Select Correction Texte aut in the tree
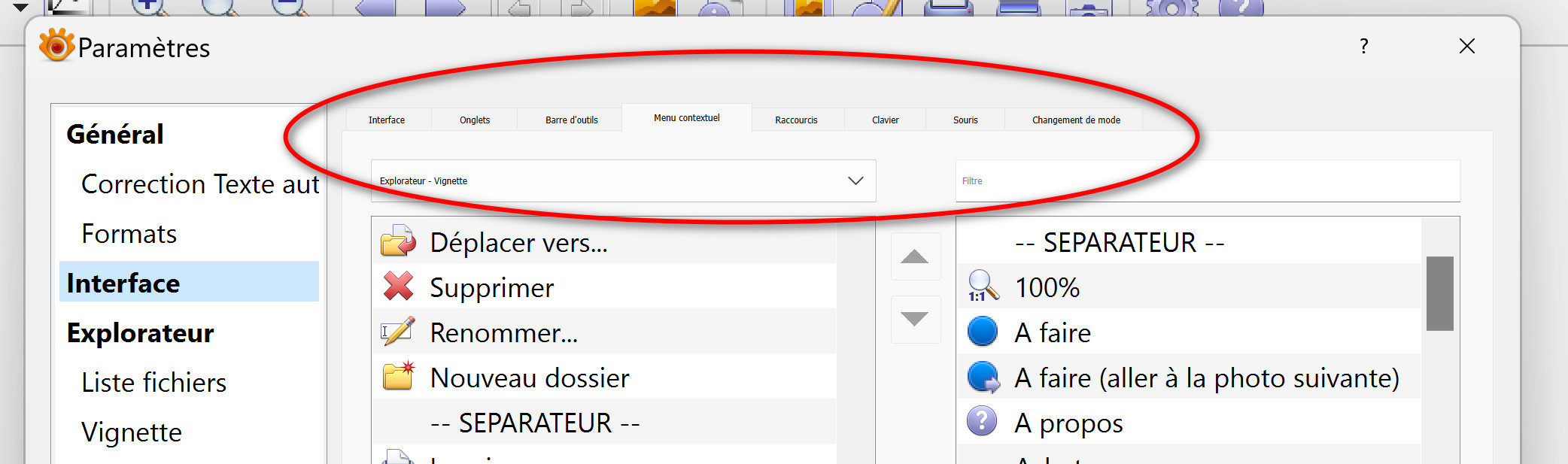 200,184
